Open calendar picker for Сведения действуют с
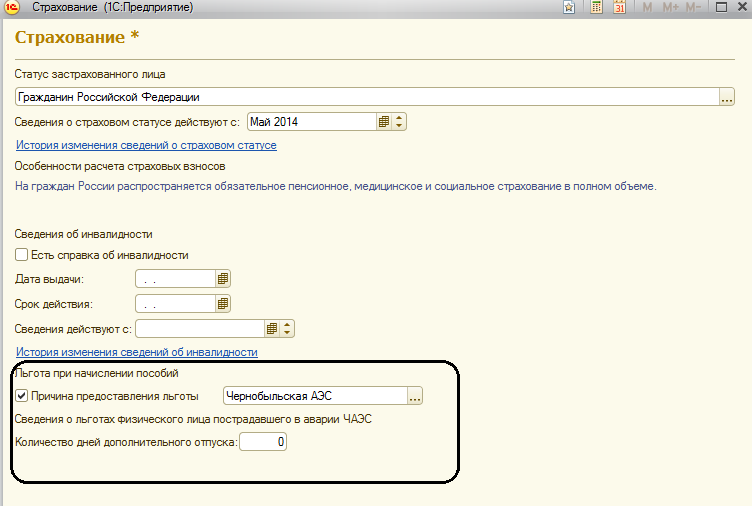 [272, 329]
